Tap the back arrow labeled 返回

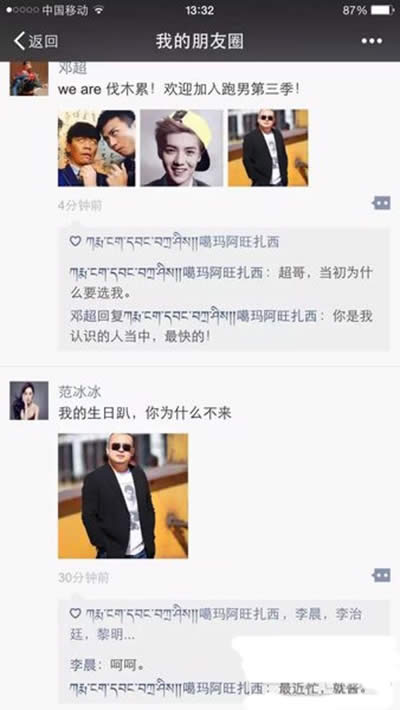coord(36,41)
